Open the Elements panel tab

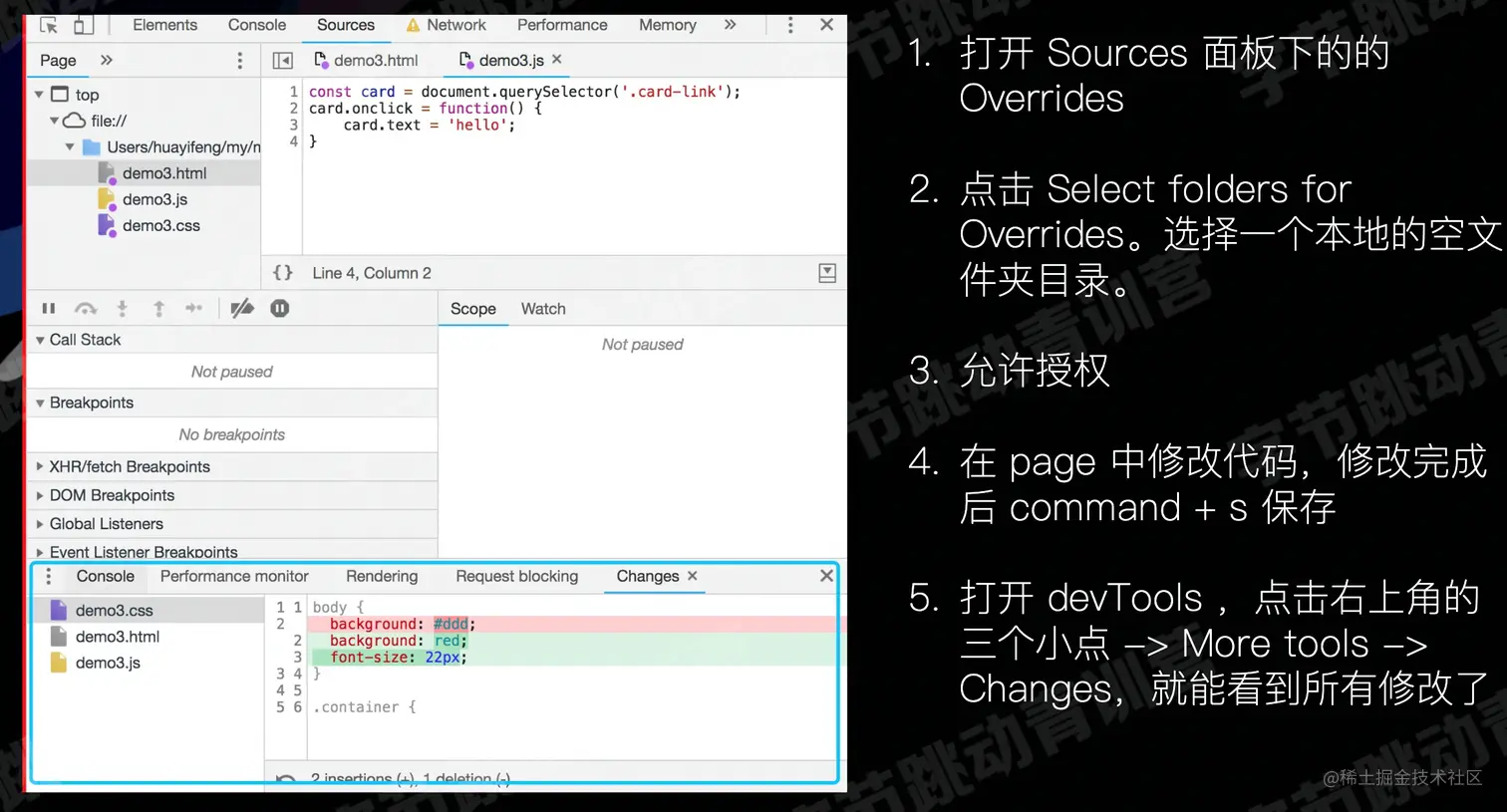pyautogui.click(x=164, y=25)
